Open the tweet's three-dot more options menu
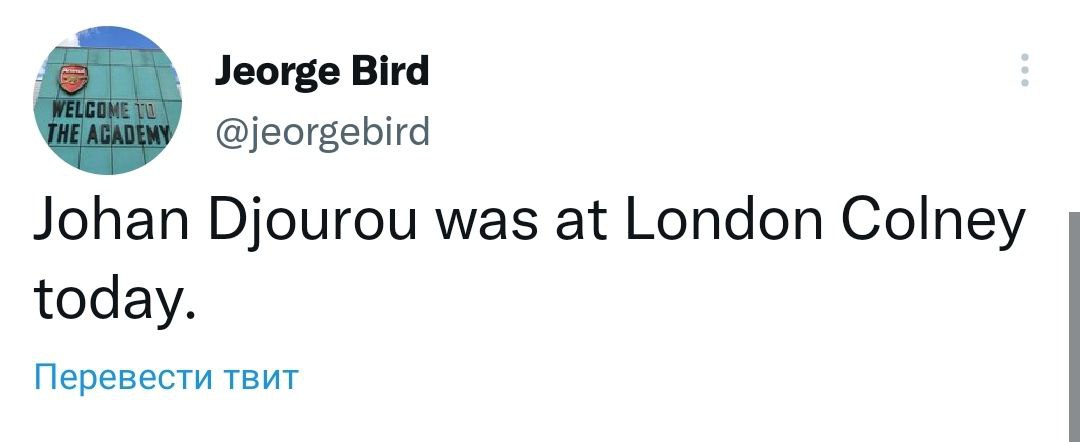 [1024, 72]
